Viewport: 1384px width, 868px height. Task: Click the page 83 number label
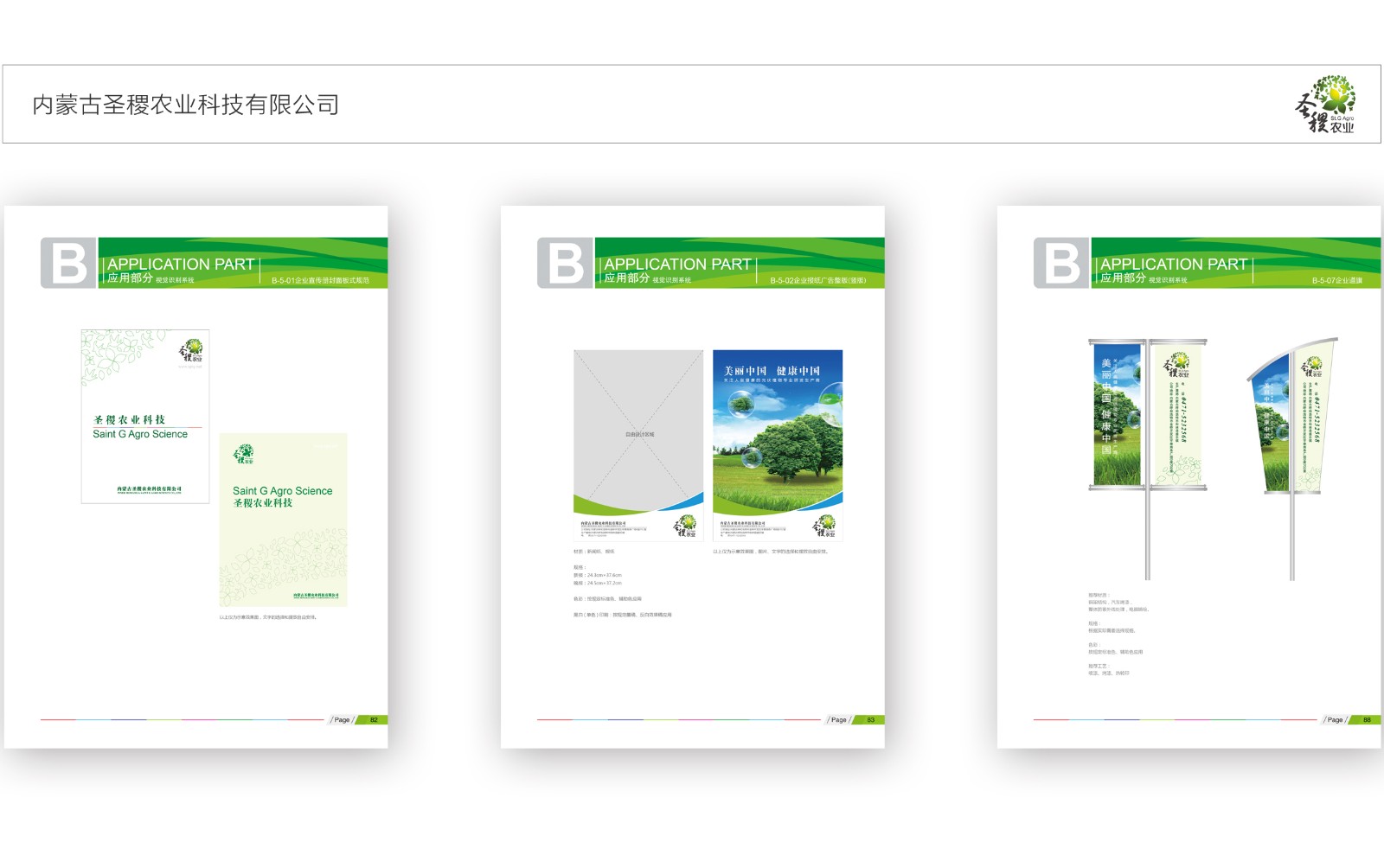coord(869,719)
